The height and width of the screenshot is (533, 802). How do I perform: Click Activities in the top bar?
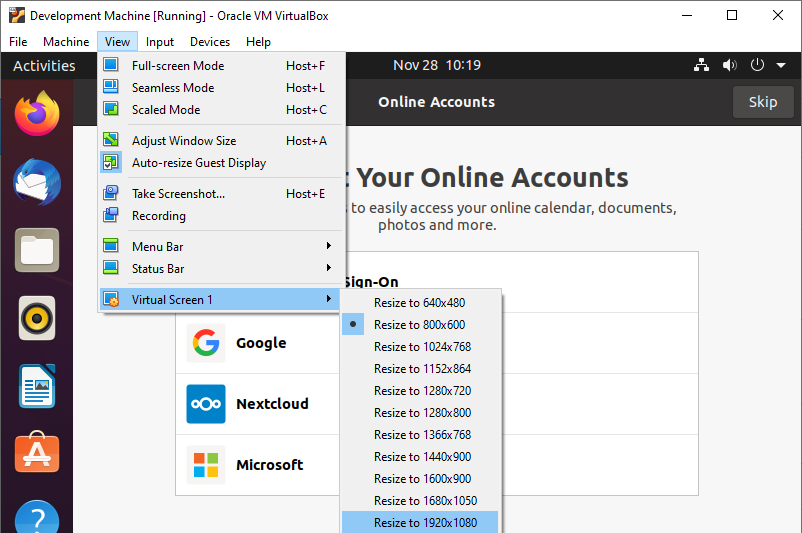point(44,65)
